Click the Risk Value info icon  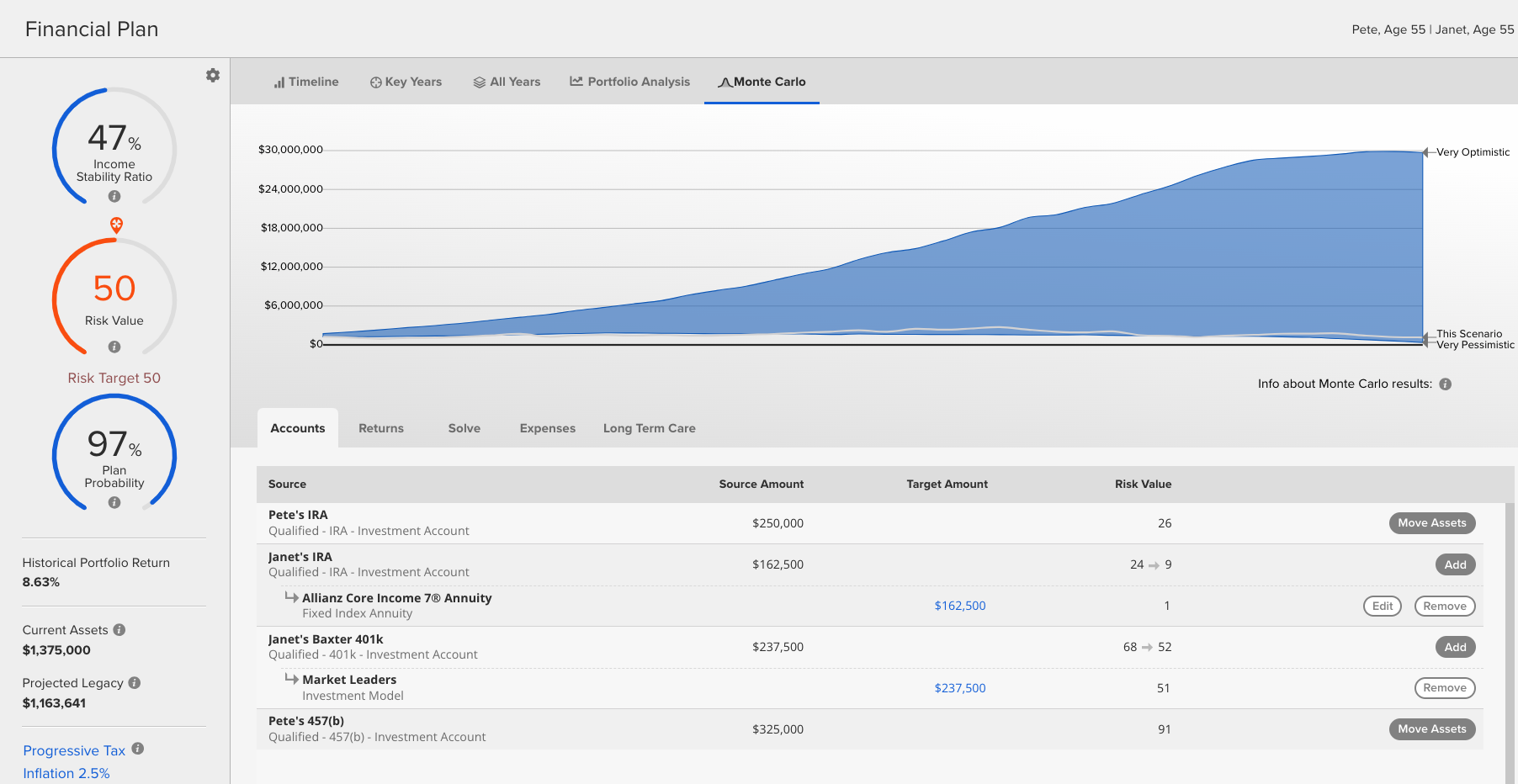point(114,347)
